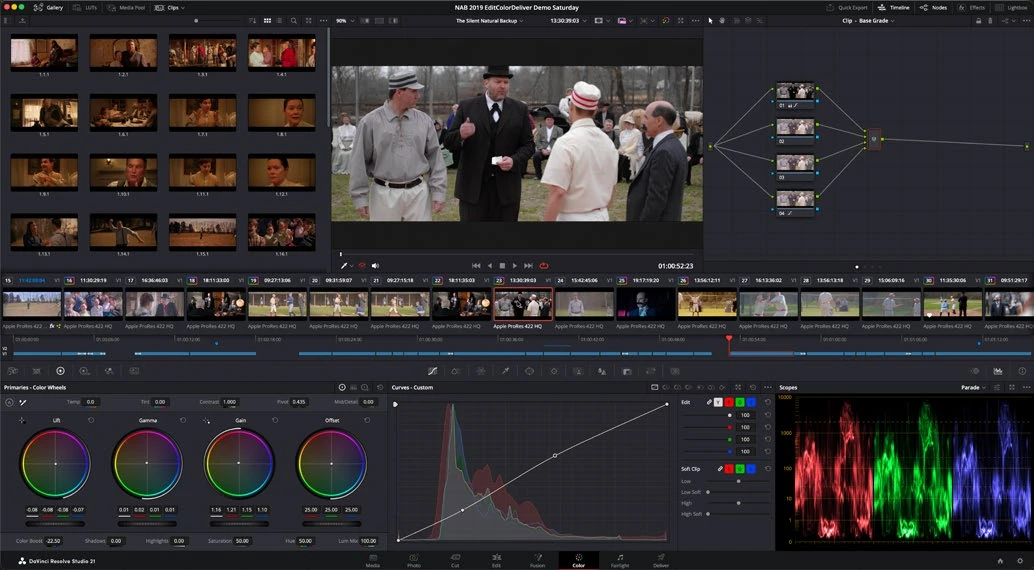Open the Scopes palette icon
Viewport: 1034px width, 570px height.
(998, 371)
